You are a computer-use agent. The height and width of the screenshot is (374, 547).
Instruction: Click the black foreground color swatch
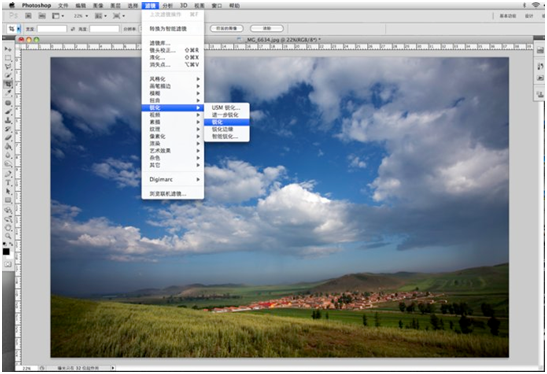(6, 252)
